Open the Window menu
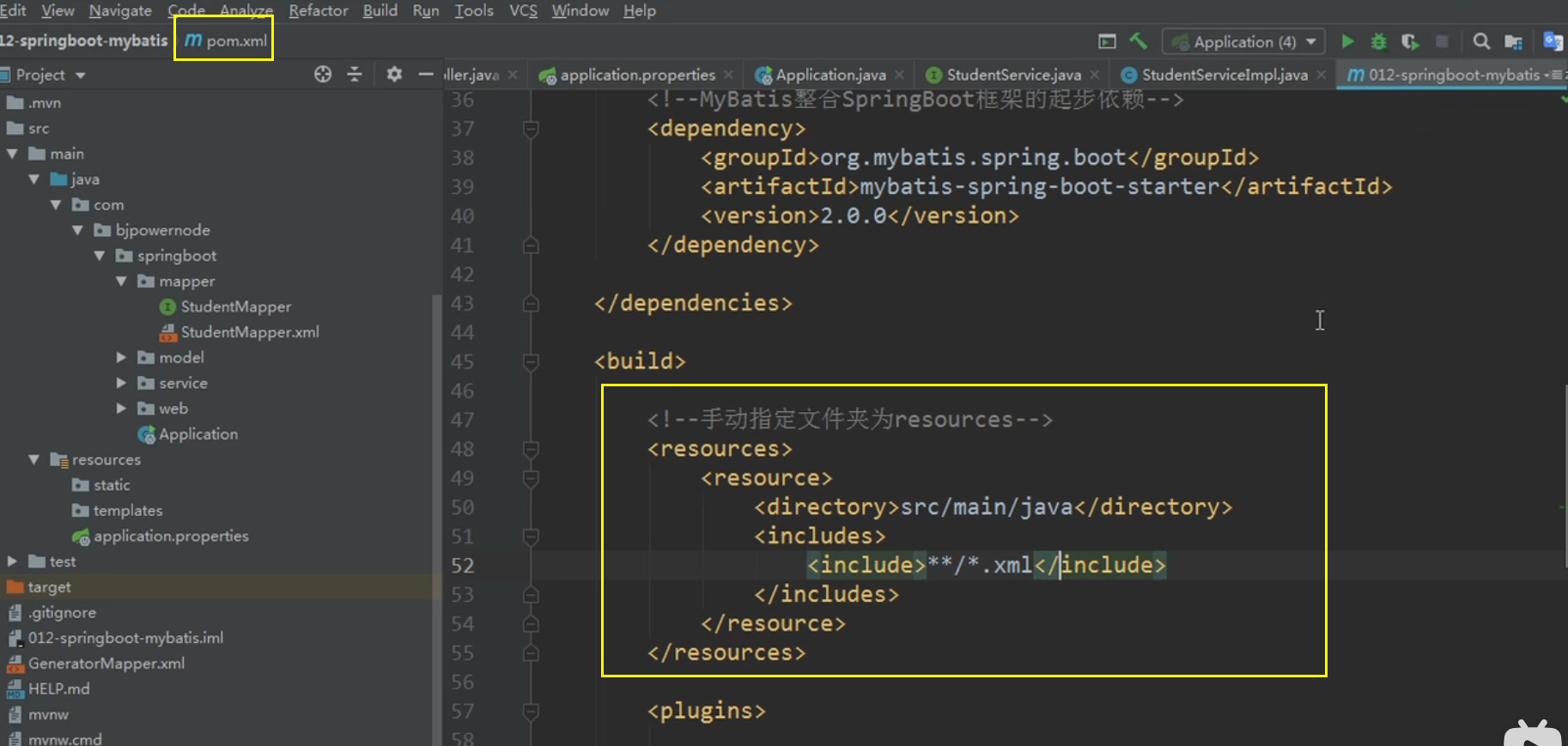1568x746 pixels. coord(580,10)
